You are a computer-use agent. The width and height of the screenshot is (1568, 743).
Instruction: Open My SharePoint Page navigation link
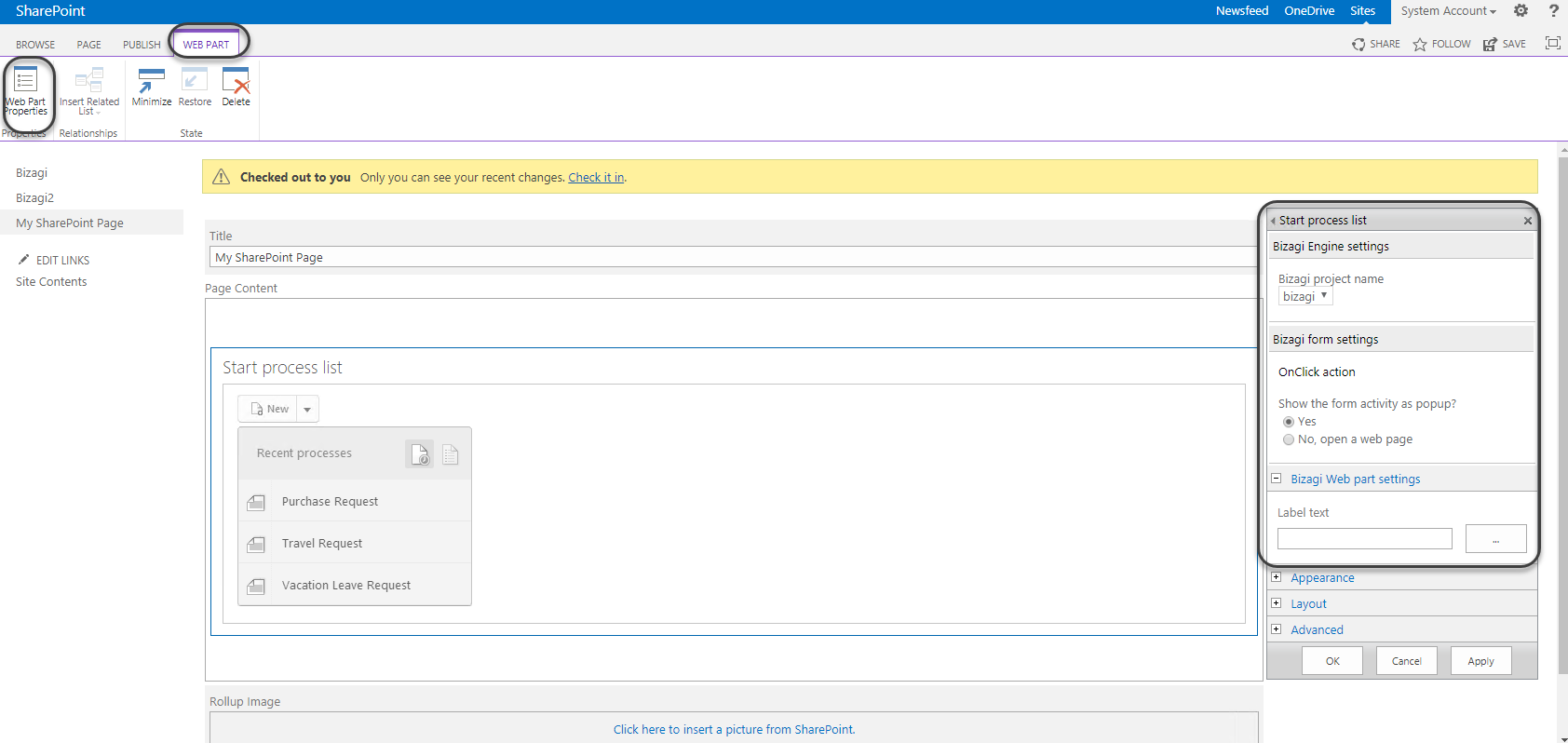(70, 223)
